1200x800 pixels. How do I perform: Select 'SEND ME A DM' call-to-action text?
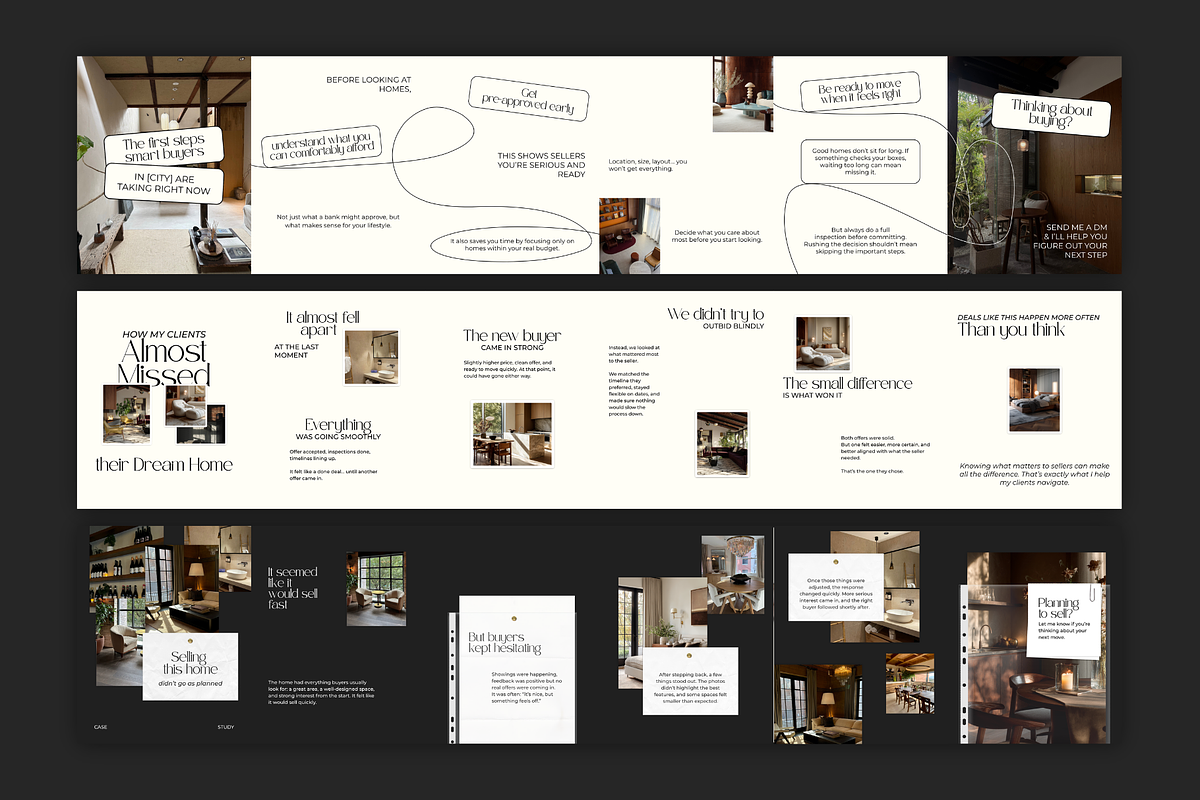[x=1070, y=243]
